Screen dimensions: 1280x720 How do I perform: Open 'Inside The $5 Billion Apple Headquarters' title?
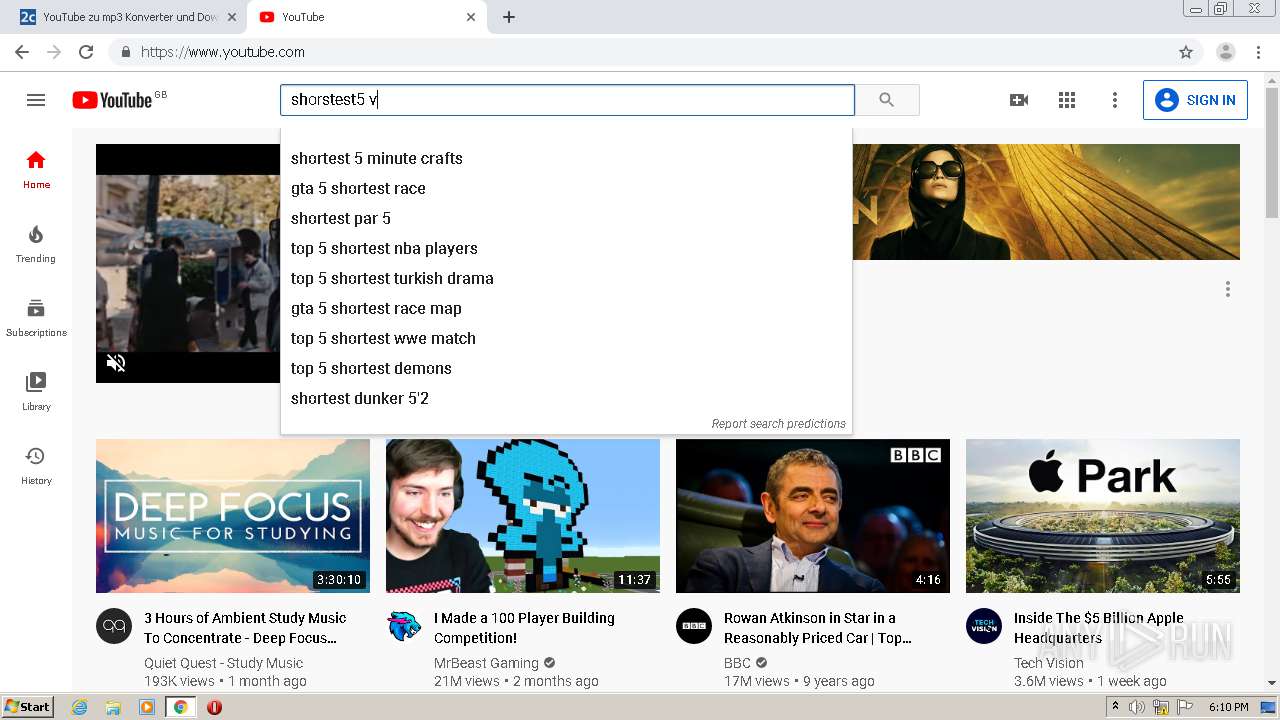click(1098, 628)
